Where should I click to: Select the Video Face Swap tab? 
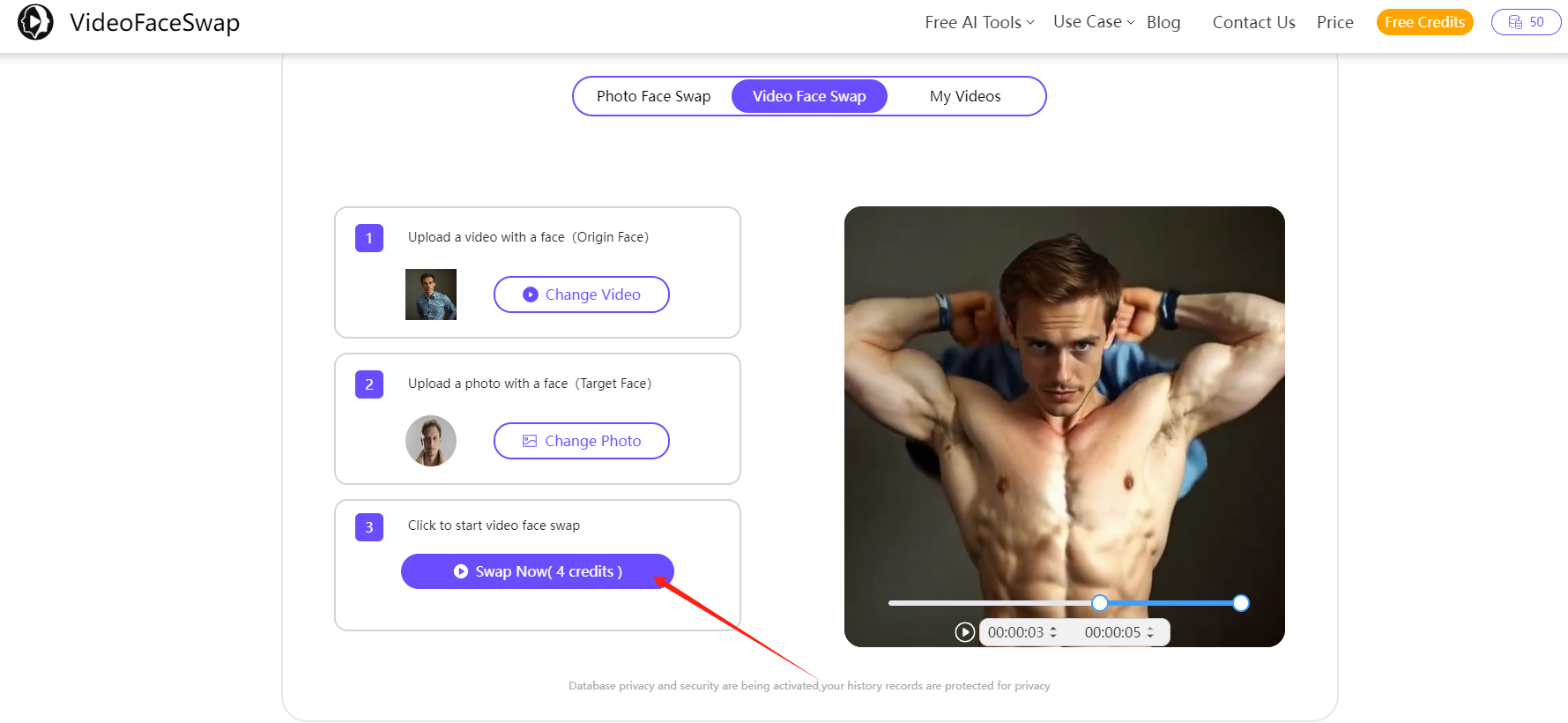(x=809, y=96)
